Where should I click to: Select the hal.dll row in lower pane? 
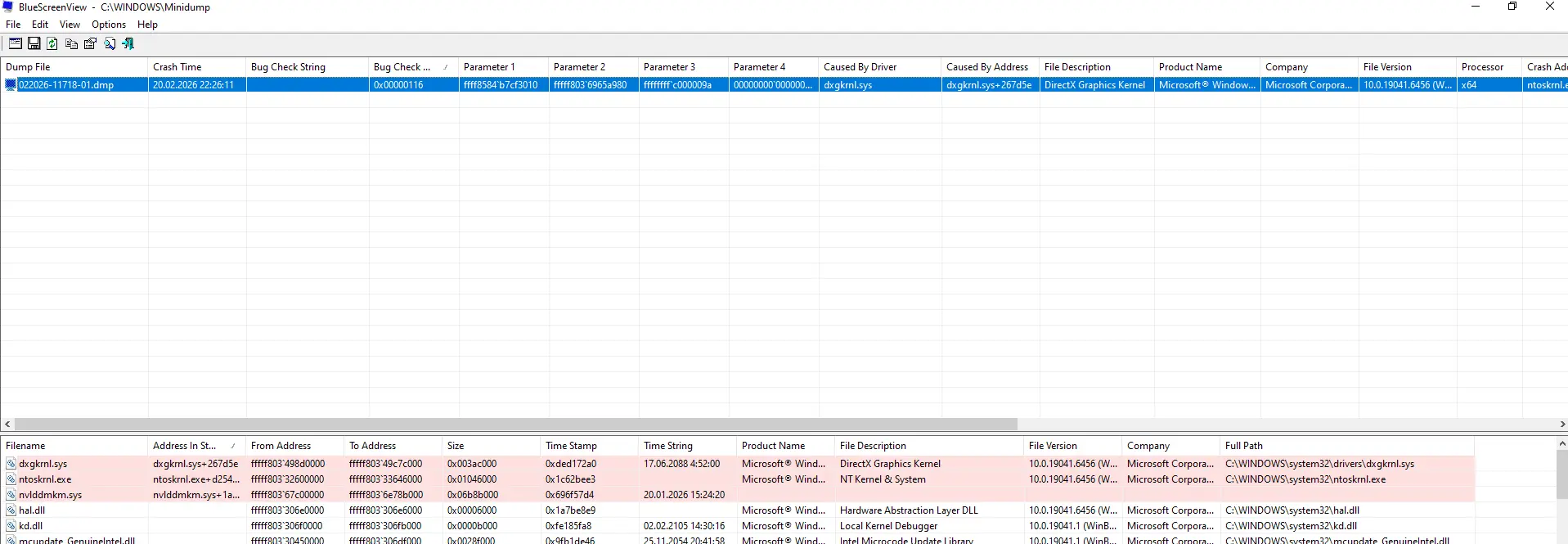tap(32, 510)
